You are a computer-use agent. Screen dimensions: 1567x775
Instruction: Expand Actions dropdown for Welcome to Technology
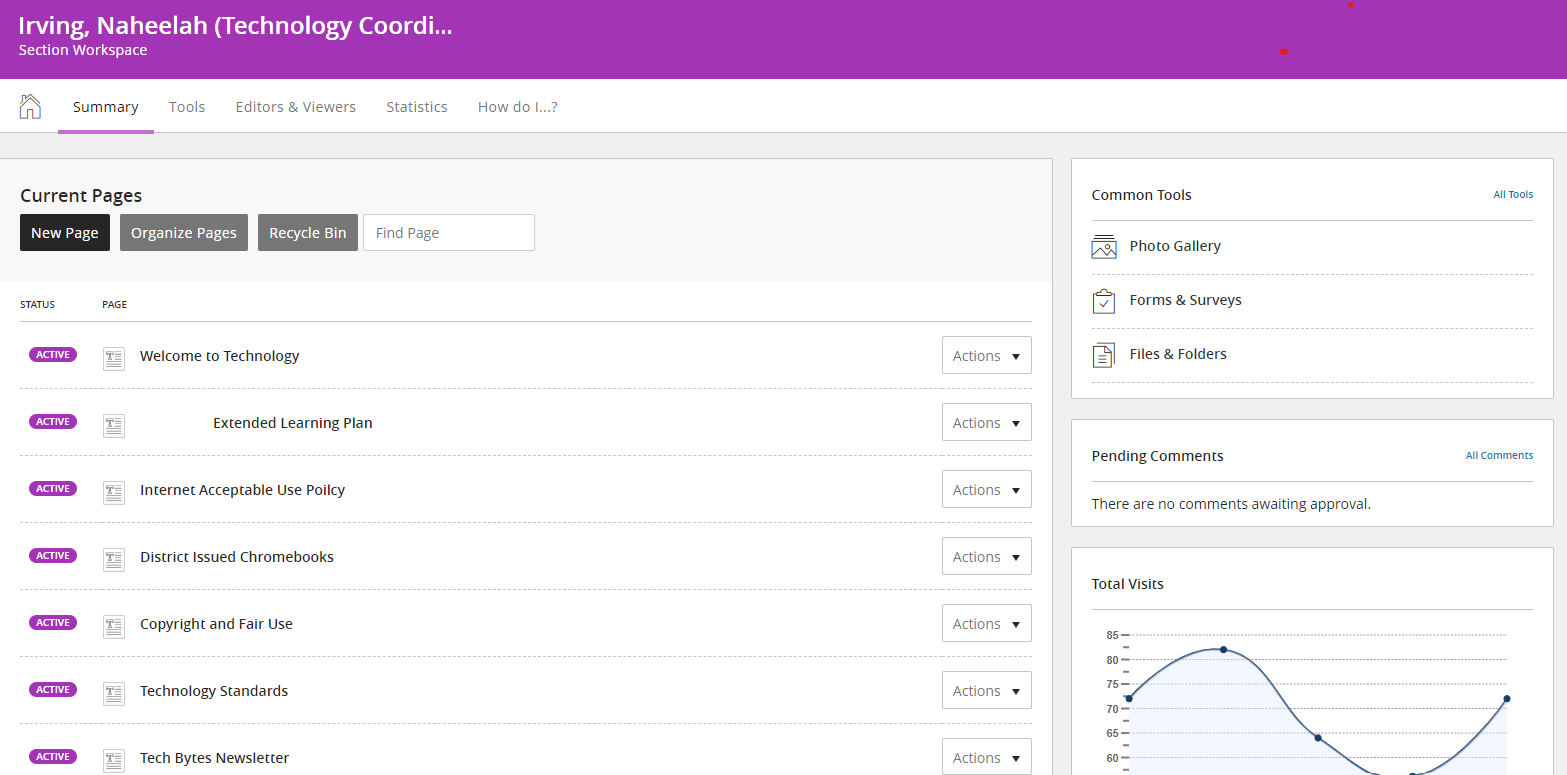[x=986, y=356]
